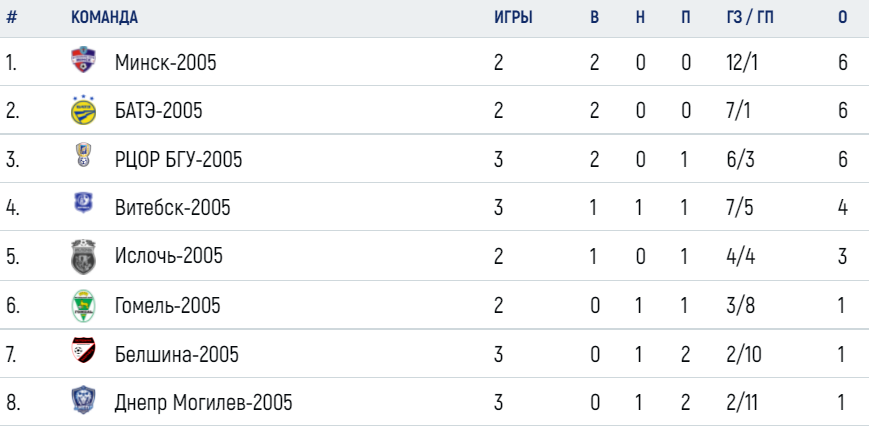Click the Витебск-2005 team name
Image resolution: width=869 pixels, height=427 pixels.
point(172,208)
